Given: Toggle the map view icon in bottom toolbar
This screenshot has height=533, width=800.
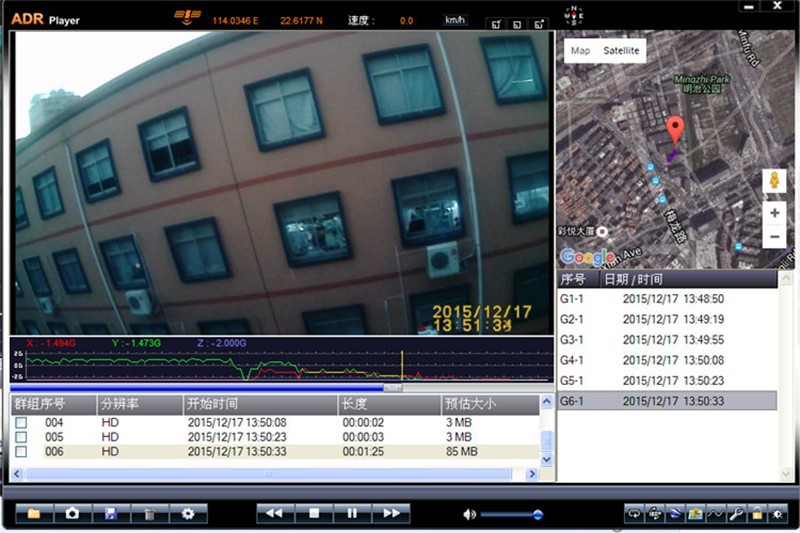Looking at the screenshot, I should coord(695,514).
